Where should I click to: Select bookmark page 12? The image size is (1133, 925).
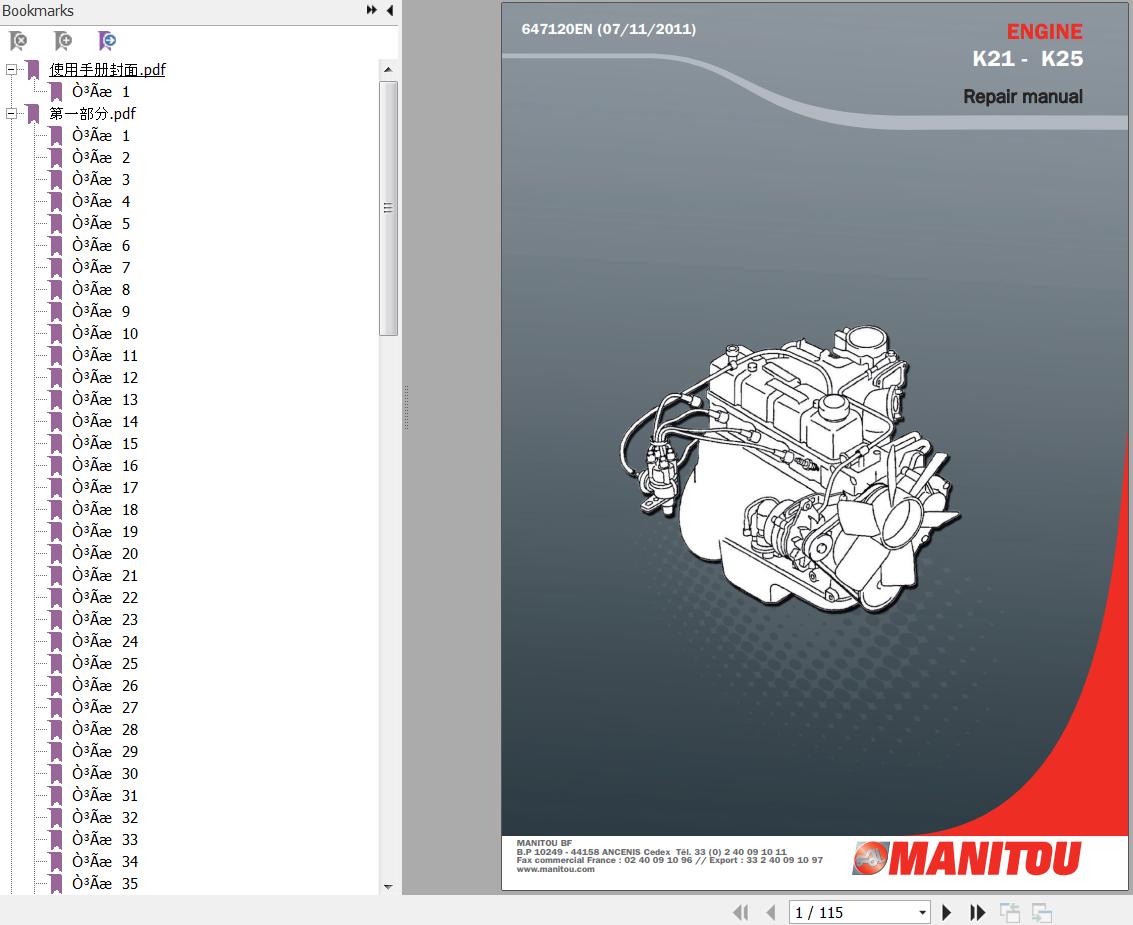point(105,377)
